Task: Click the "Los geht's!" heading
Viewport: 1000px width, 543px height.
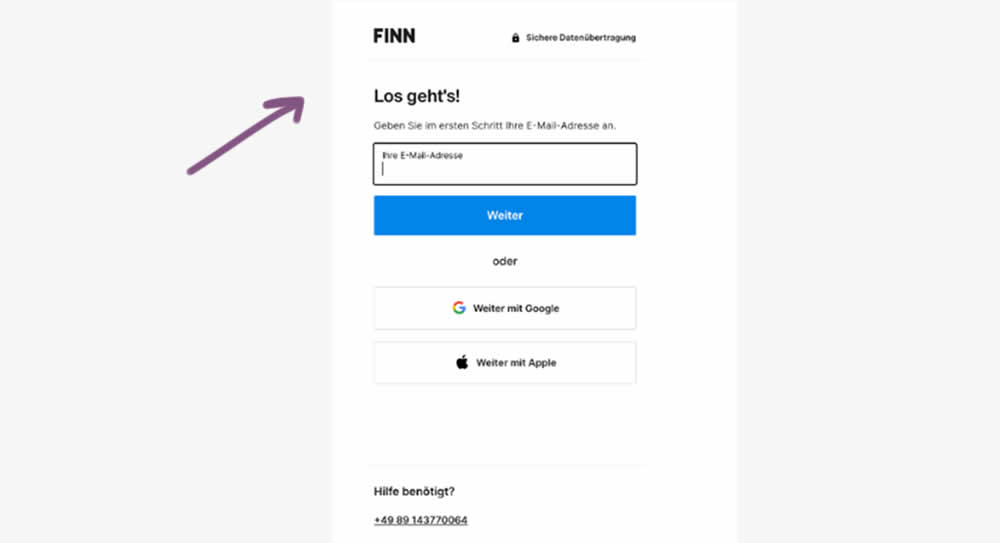Action: click(x=417, y=96)
